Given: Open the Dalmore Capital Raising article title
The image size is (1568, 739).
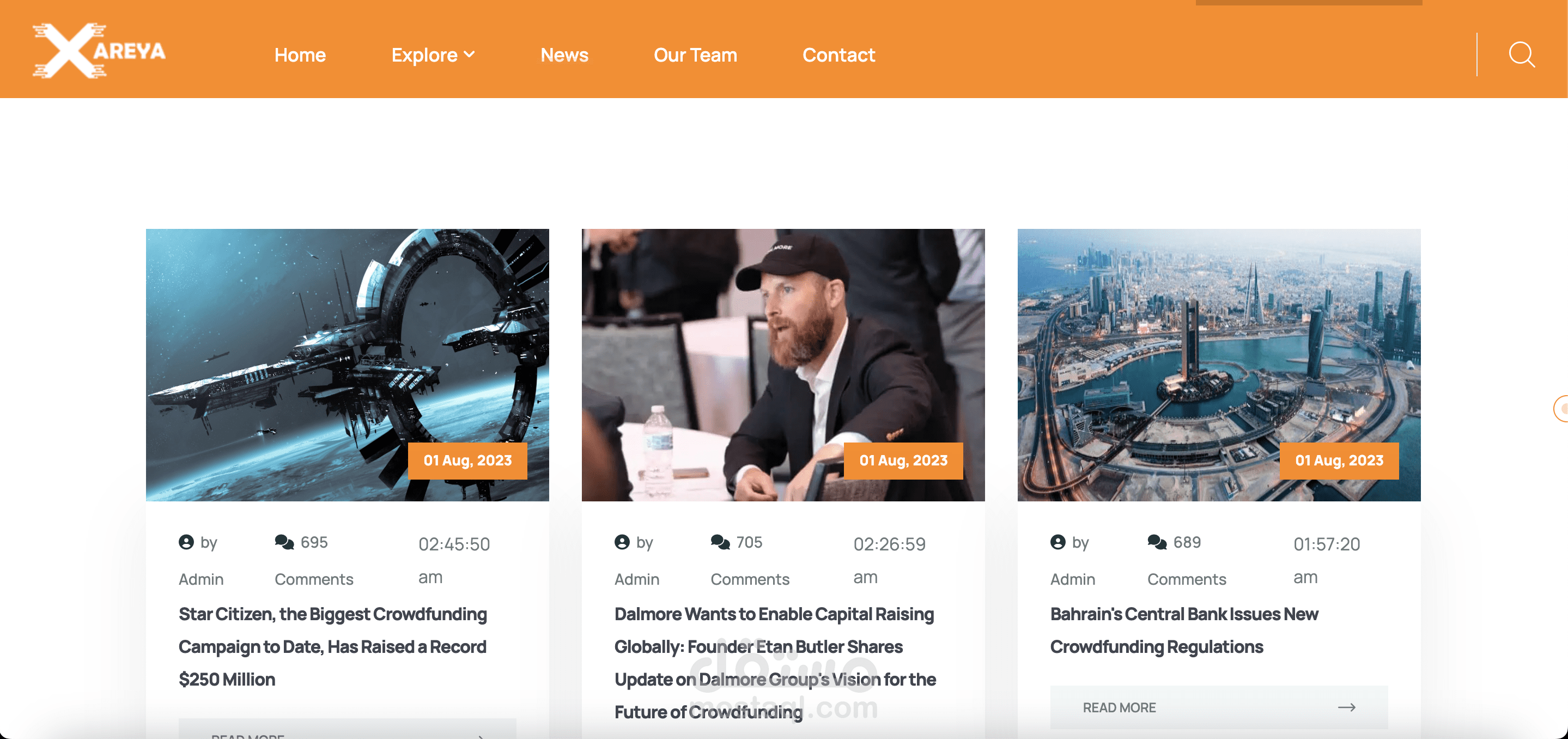Looking at the screenshot, I should coord(775,663).
